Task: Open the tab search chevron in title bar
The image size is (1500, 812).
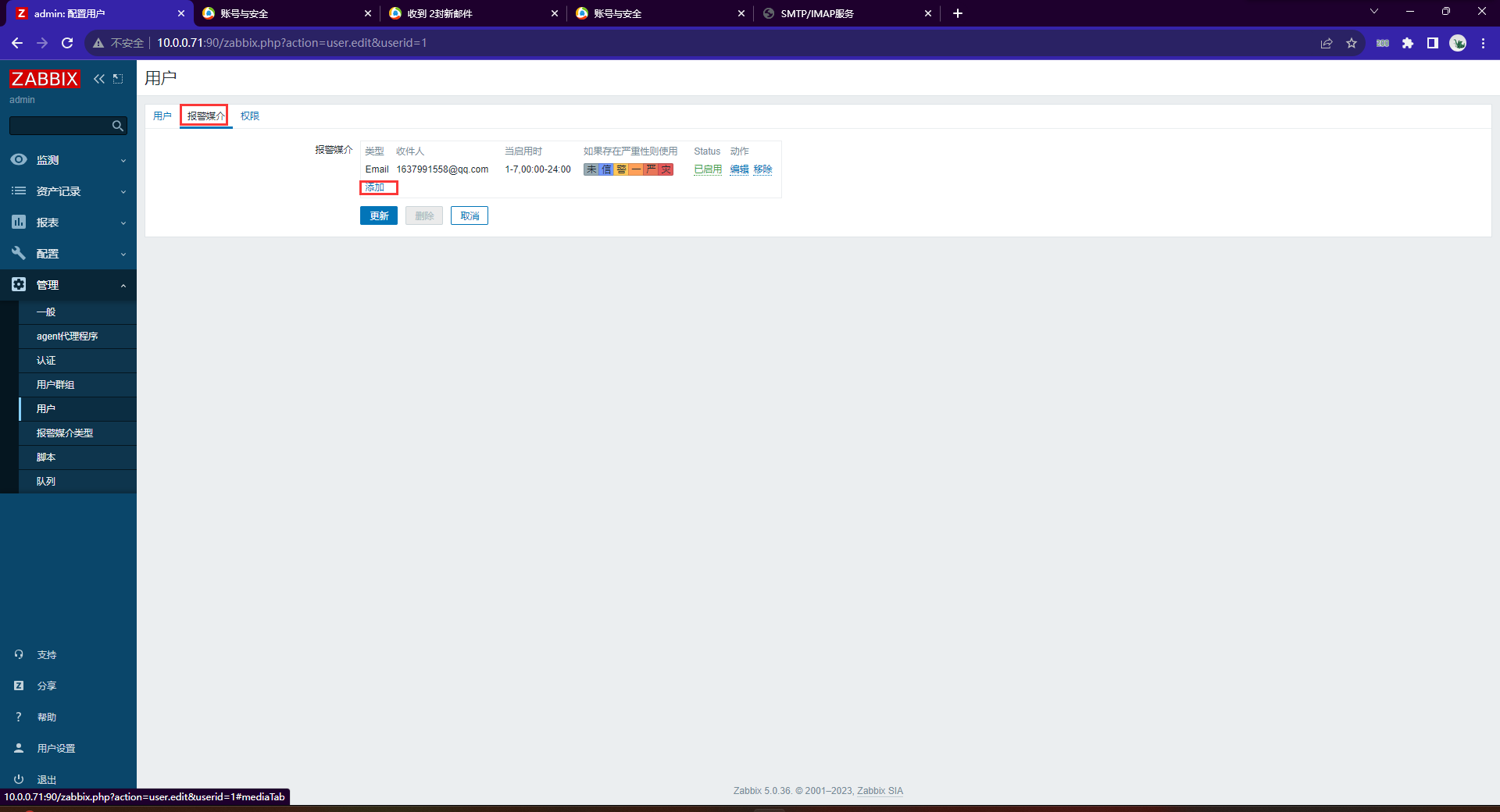Action: tap(1374, 12)
